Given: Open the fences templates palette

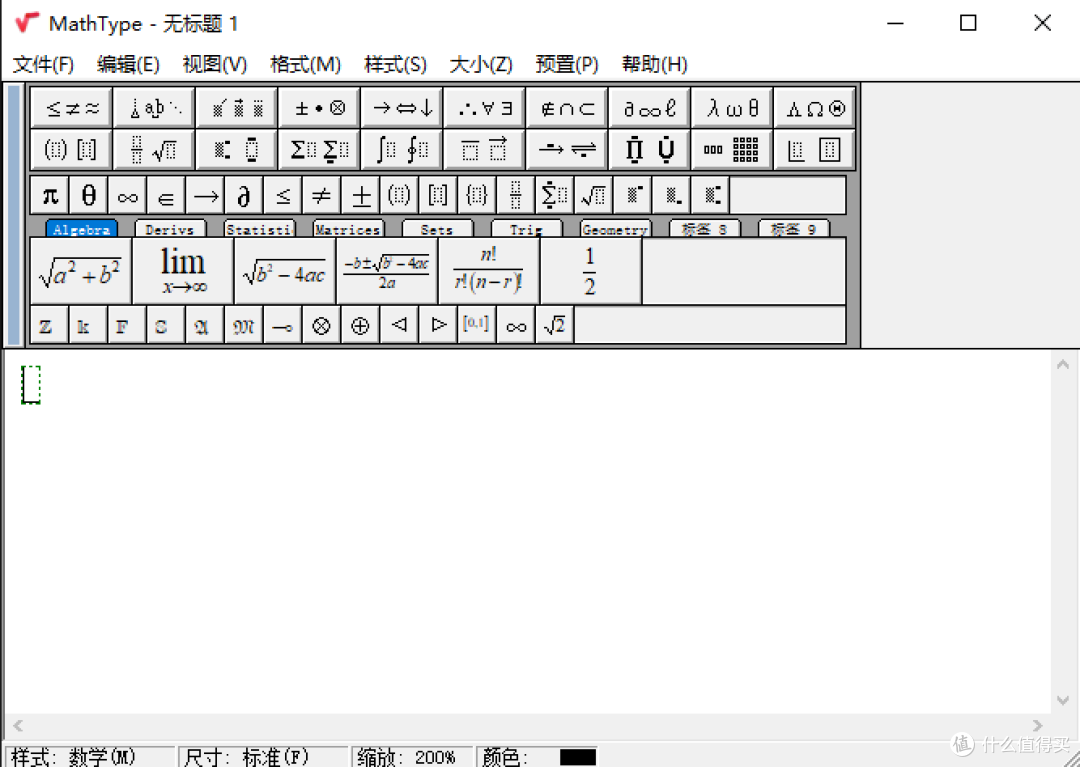Looking at the screenshot, I should click(70, 148).
